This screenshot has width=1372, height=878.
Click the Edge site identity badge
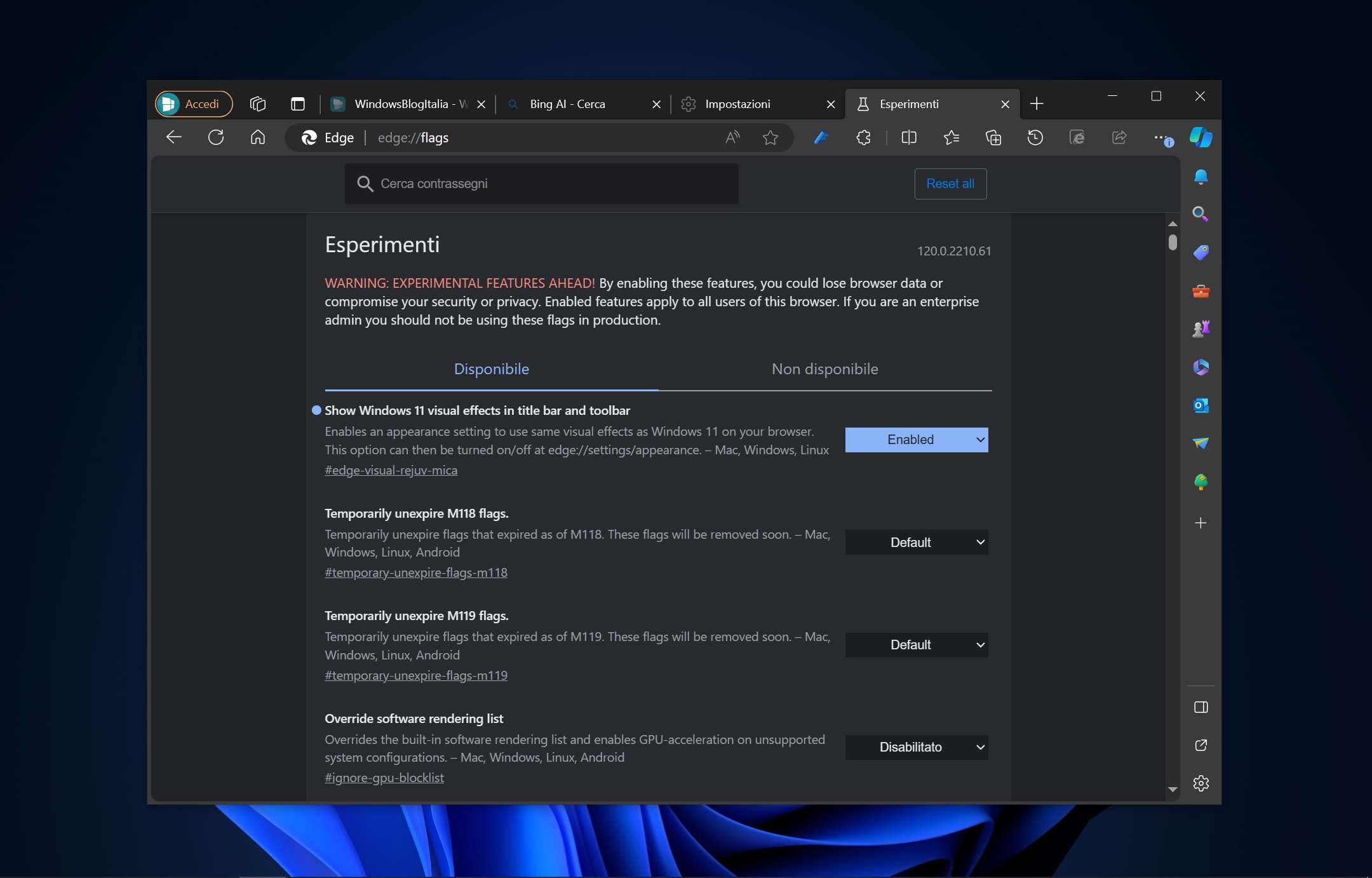[327, 138]
